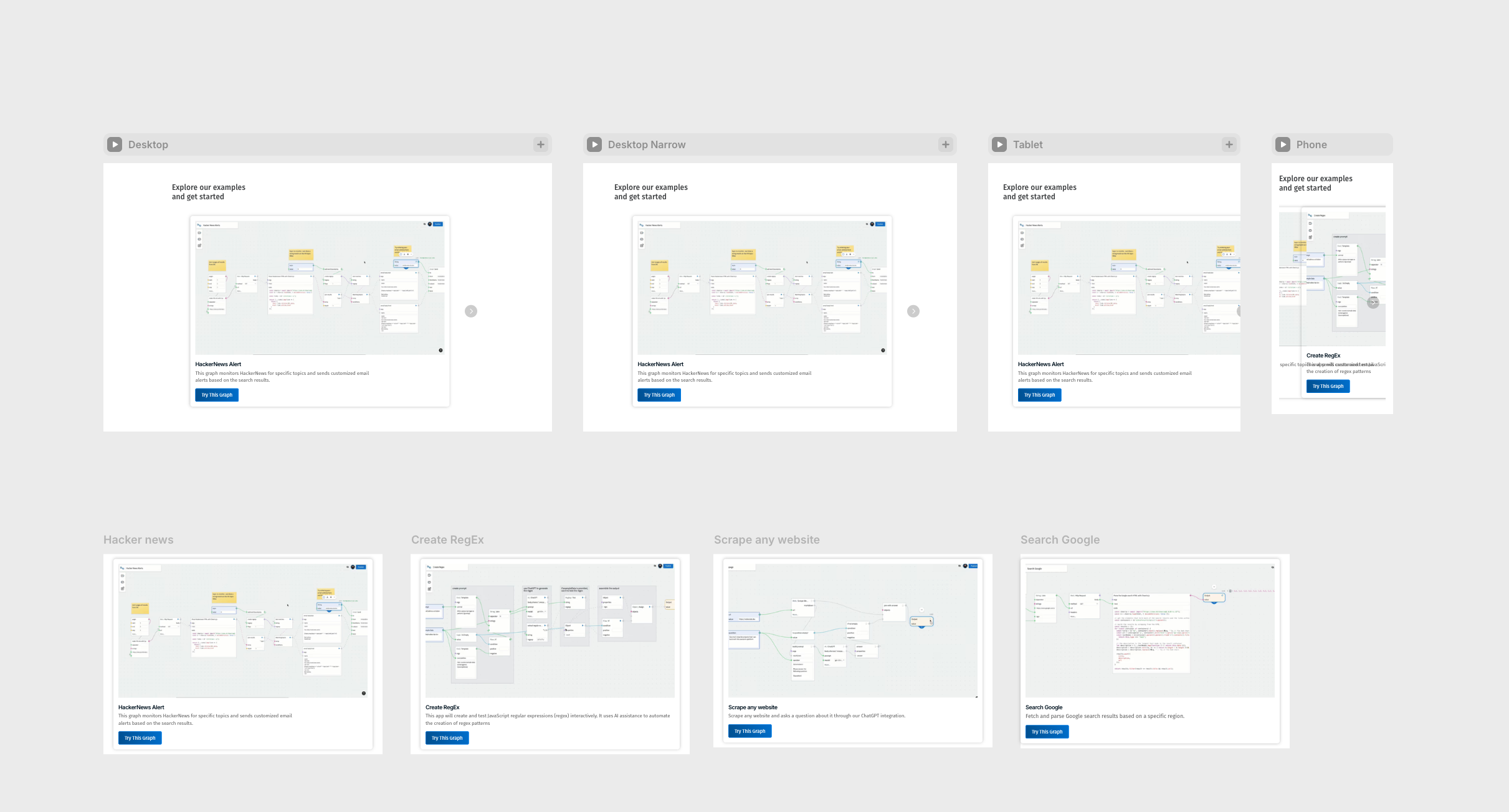Screen dimensions: 1509x812
Task: Select the Phone breakpoint title
Action: coord(1311,144)
